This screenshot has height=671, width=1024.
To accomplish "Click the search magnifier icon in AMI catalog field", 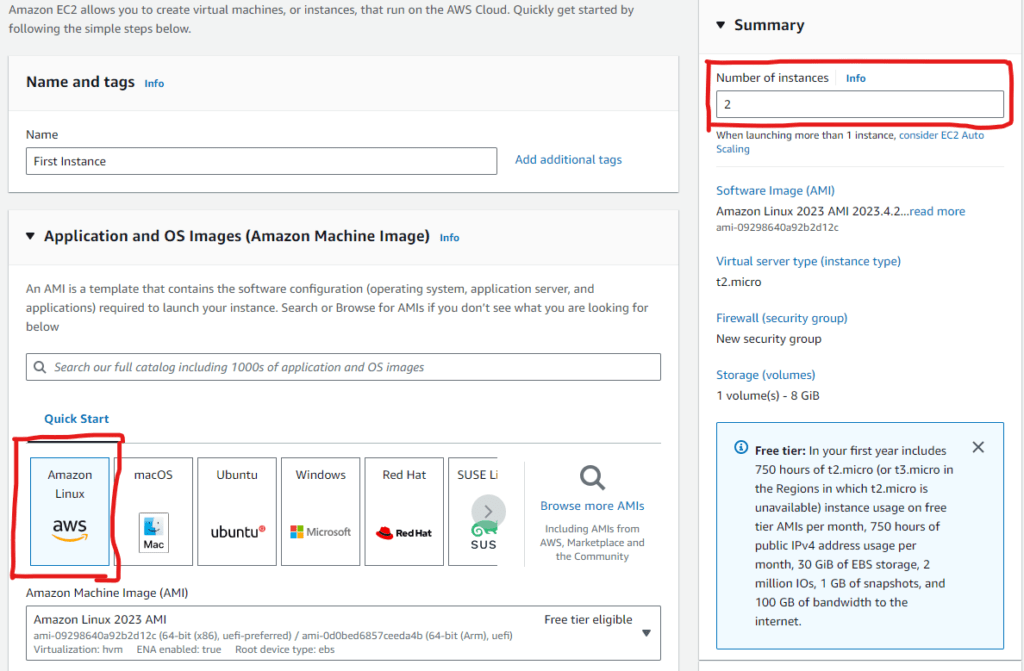I will (x=40, y=367).
